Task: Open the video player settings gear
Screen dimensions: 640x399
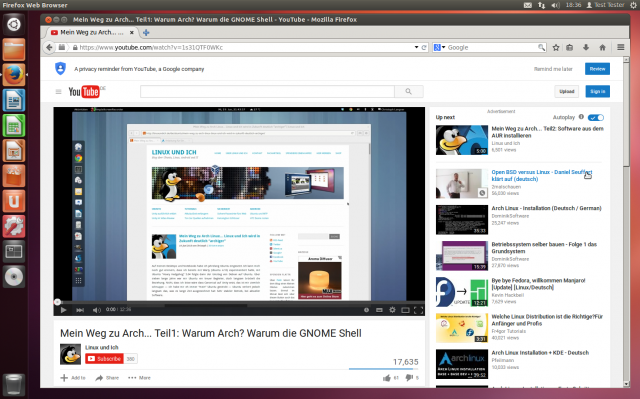Action: click(x=392, y=310)
